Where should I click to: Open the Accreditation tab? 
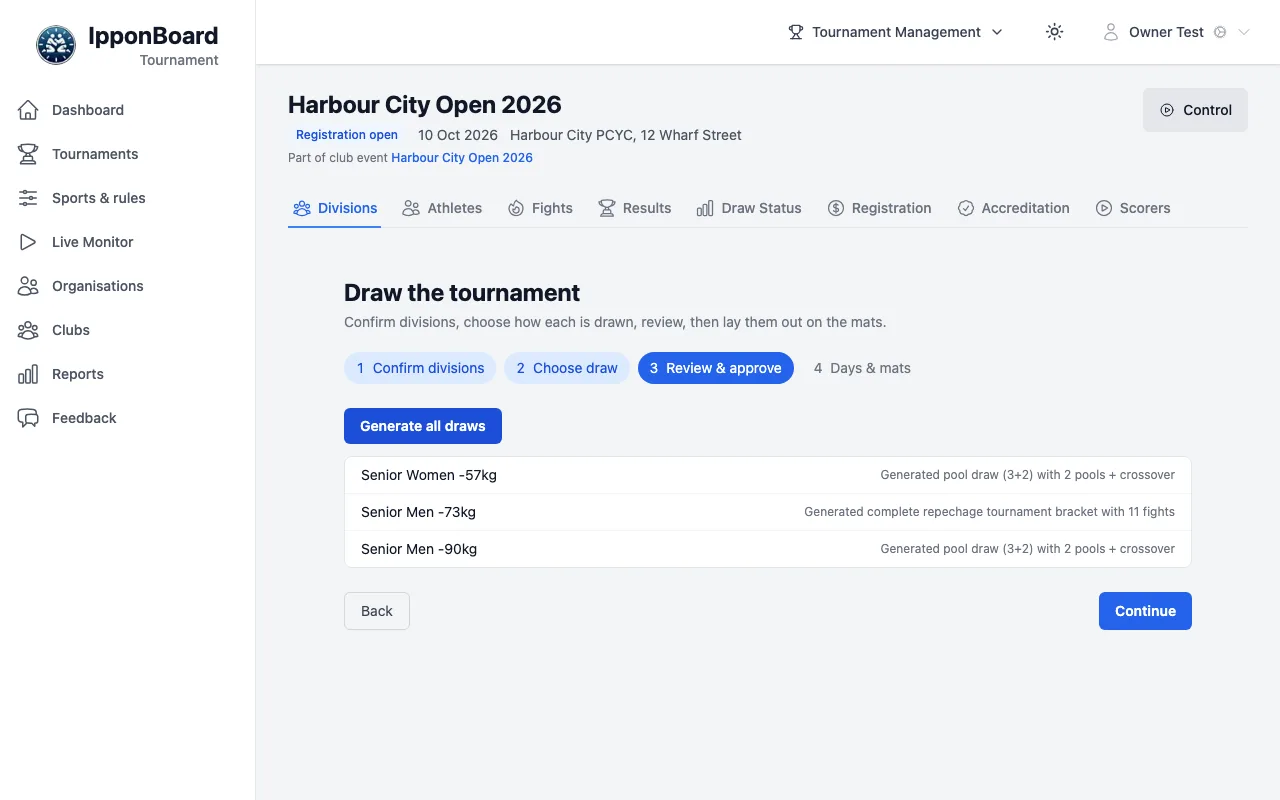[1014, 208]
